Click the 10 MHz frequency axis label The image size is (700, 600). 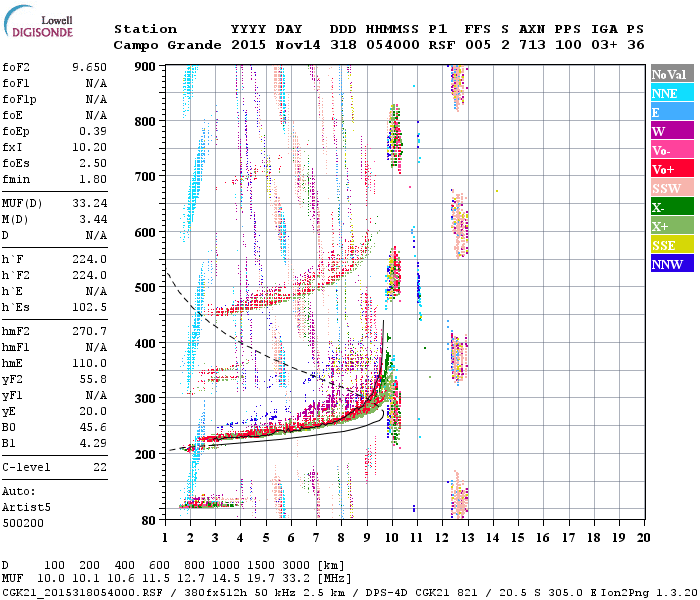pyautogui.click(x=392, y=538)
